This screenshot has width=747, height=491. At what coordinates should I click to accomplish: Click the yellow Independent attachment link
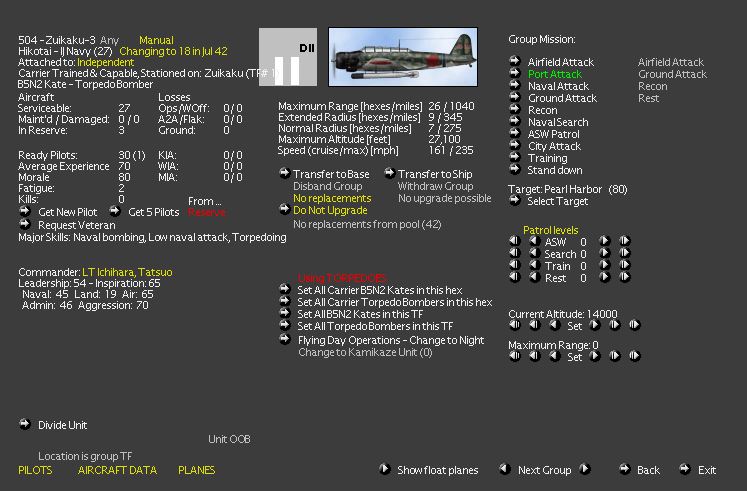point(105,62)
